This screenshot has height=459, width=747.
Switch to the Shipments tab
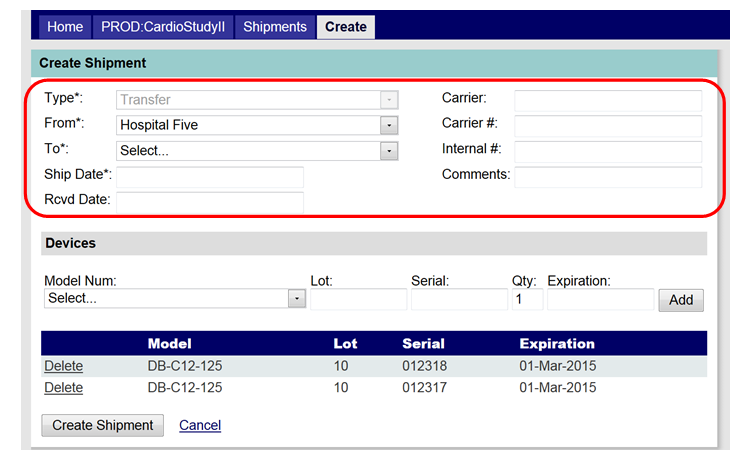[x=275, y=26]
